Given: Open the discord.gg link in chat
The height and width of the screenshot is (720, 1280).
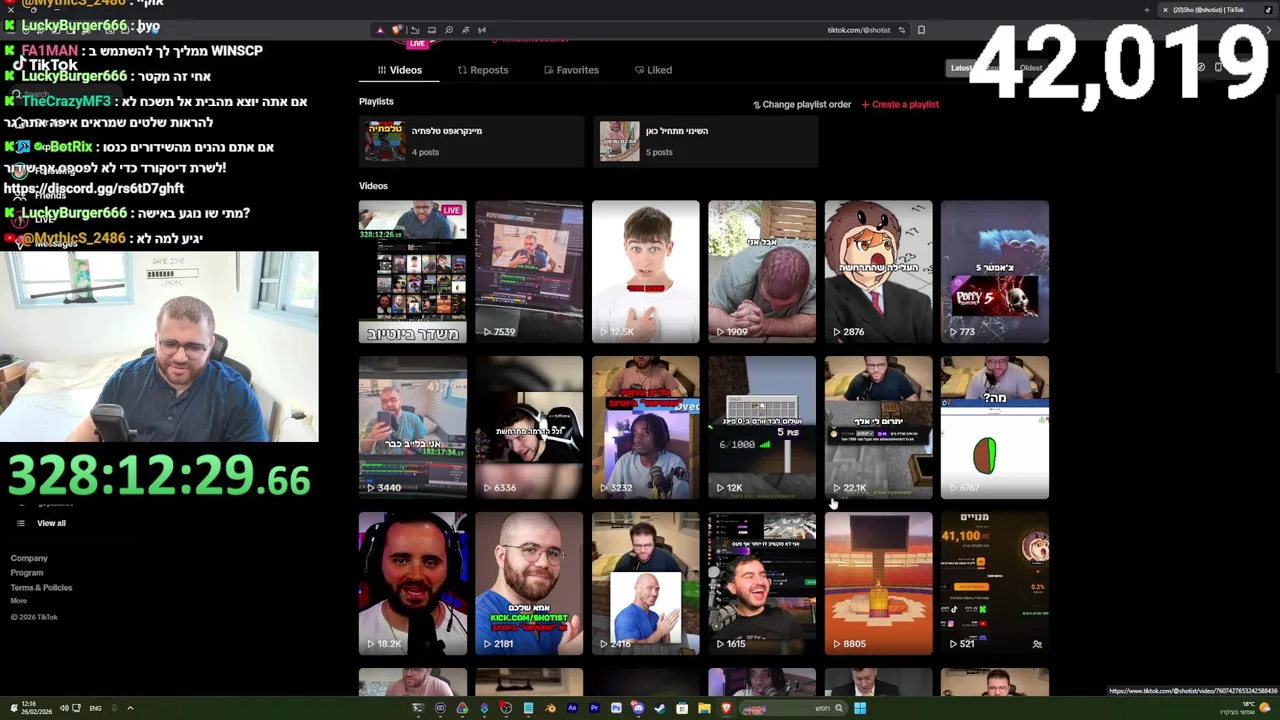Looking at the screenshot, I should tap(94, 188).
